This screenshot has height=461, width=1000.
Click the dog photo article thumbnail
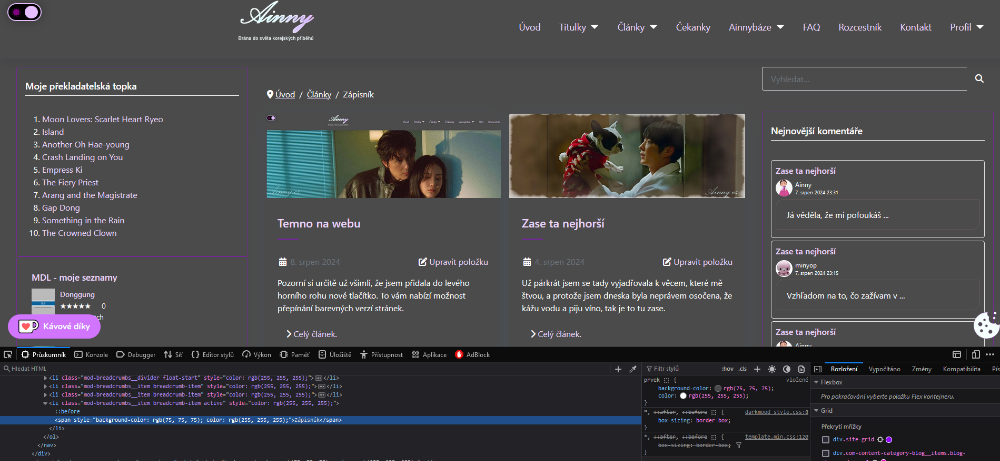coord(627,156)
